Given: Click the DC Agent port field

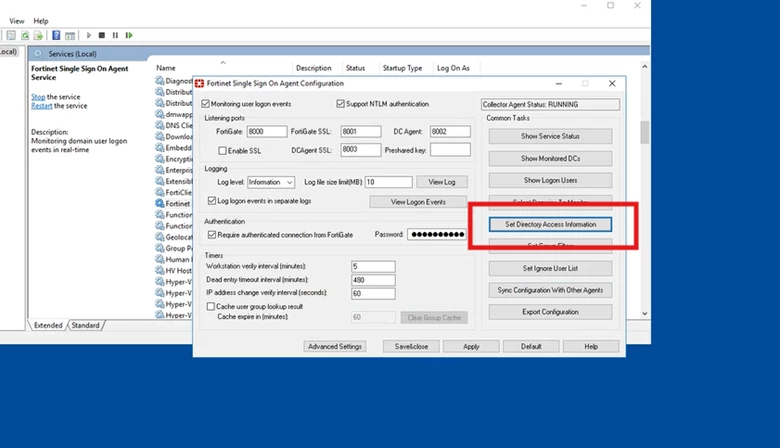Looking at the screenshot, I should point(450,132).
